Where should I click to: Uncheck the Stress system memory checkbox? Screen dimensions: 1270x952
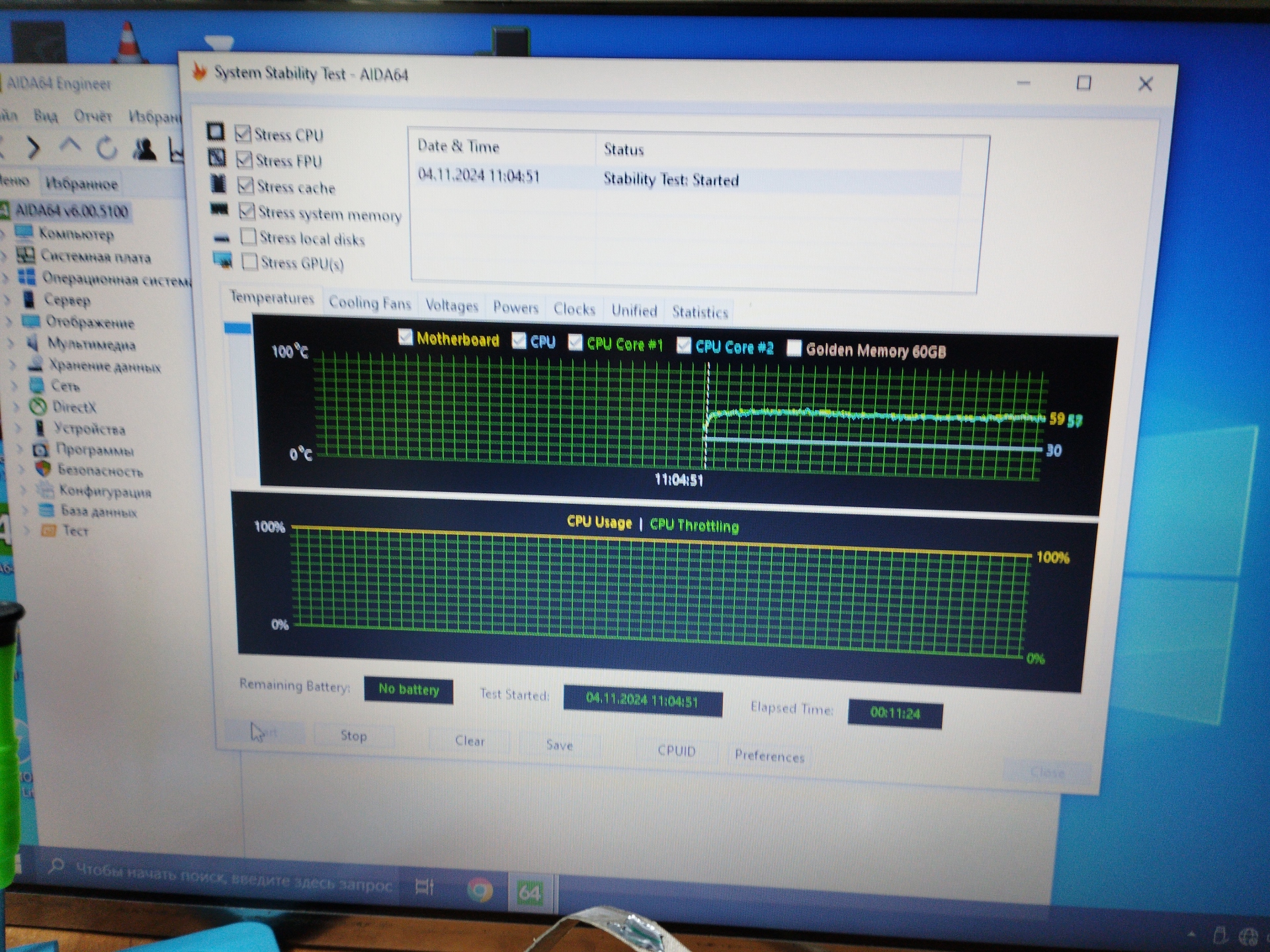(x=247, y=211)
